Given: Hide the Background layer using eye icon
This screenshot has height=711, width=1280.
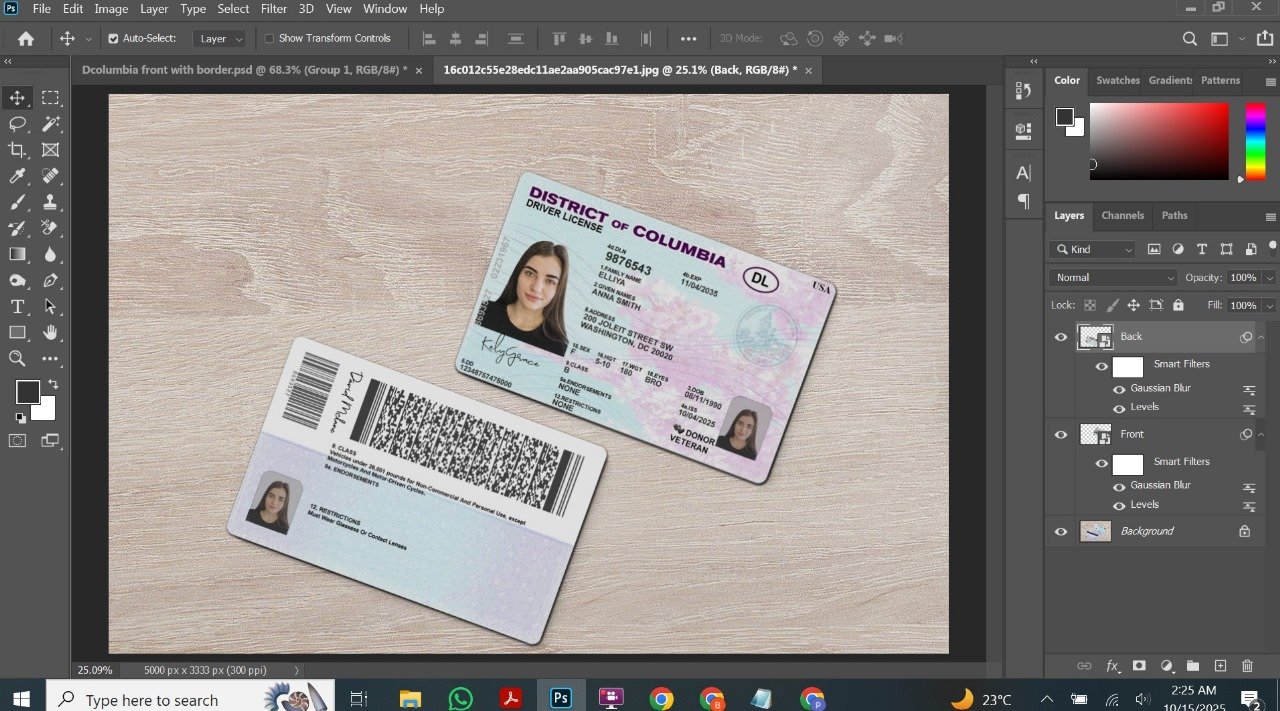Looking at the screenshot, I should (x=1061, y=531).
